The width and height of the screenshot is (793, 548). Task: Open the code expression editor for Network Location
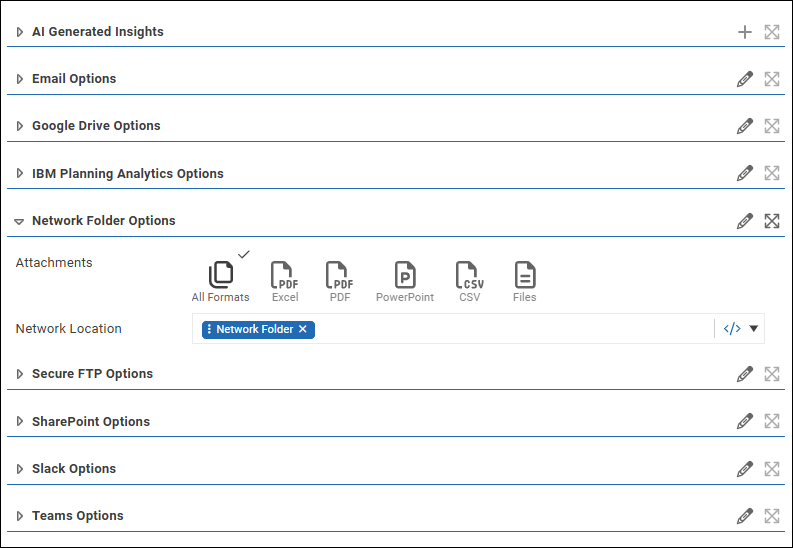(x=732, y=329)
